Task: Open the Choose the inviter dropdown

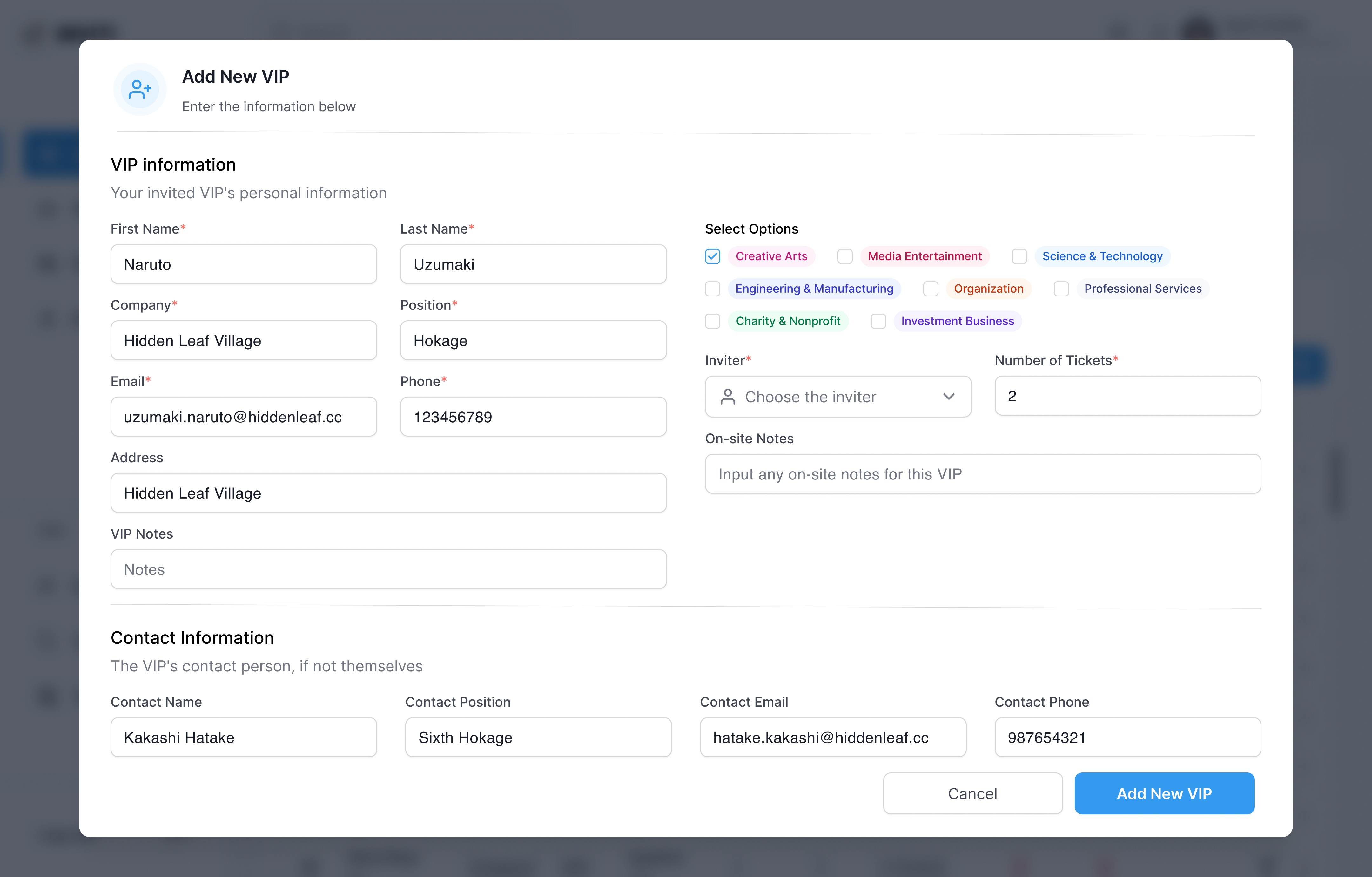Action: click(x=837, y=396)
